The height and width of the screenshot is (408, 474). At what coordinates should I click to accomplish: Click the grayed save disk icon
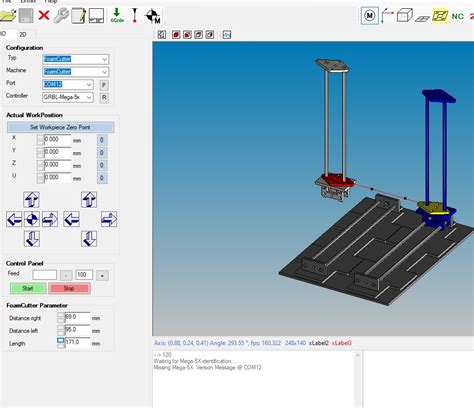(26, 16)
